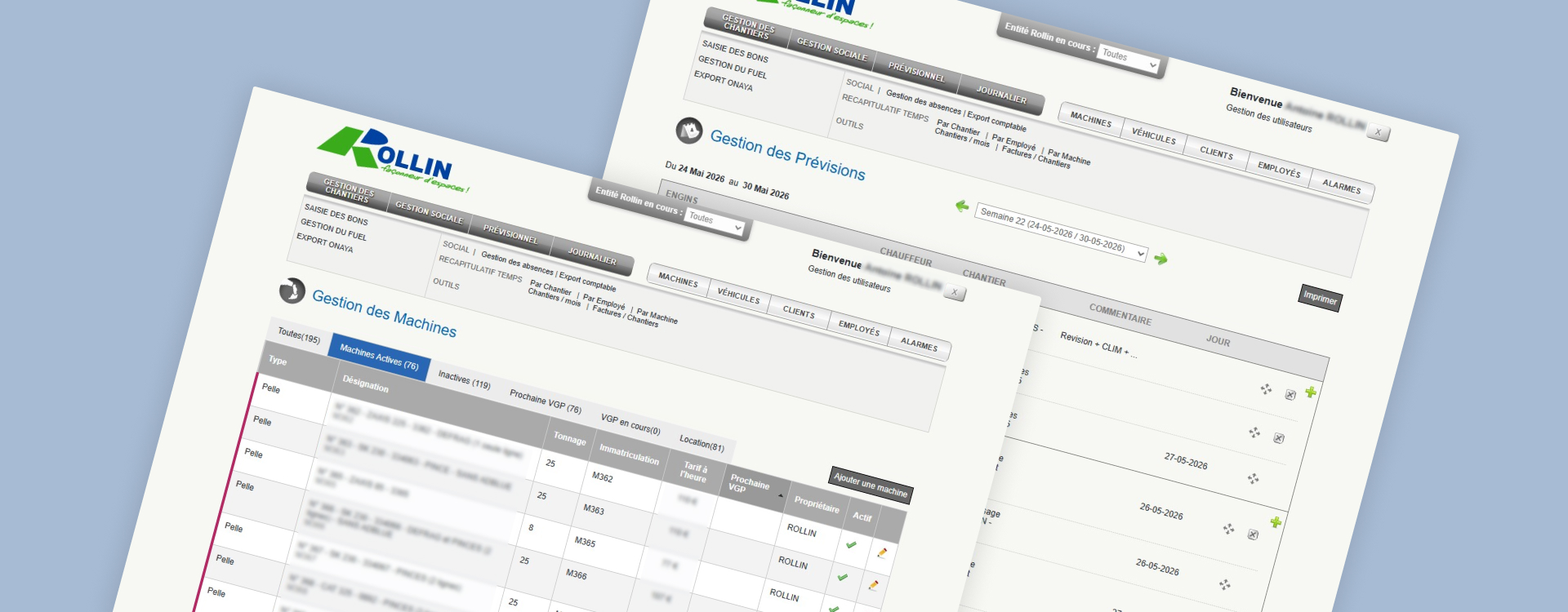
Task: Click Clients nav button in Prévisions window
Action: pyautogui.click(x=1216, y=153)
